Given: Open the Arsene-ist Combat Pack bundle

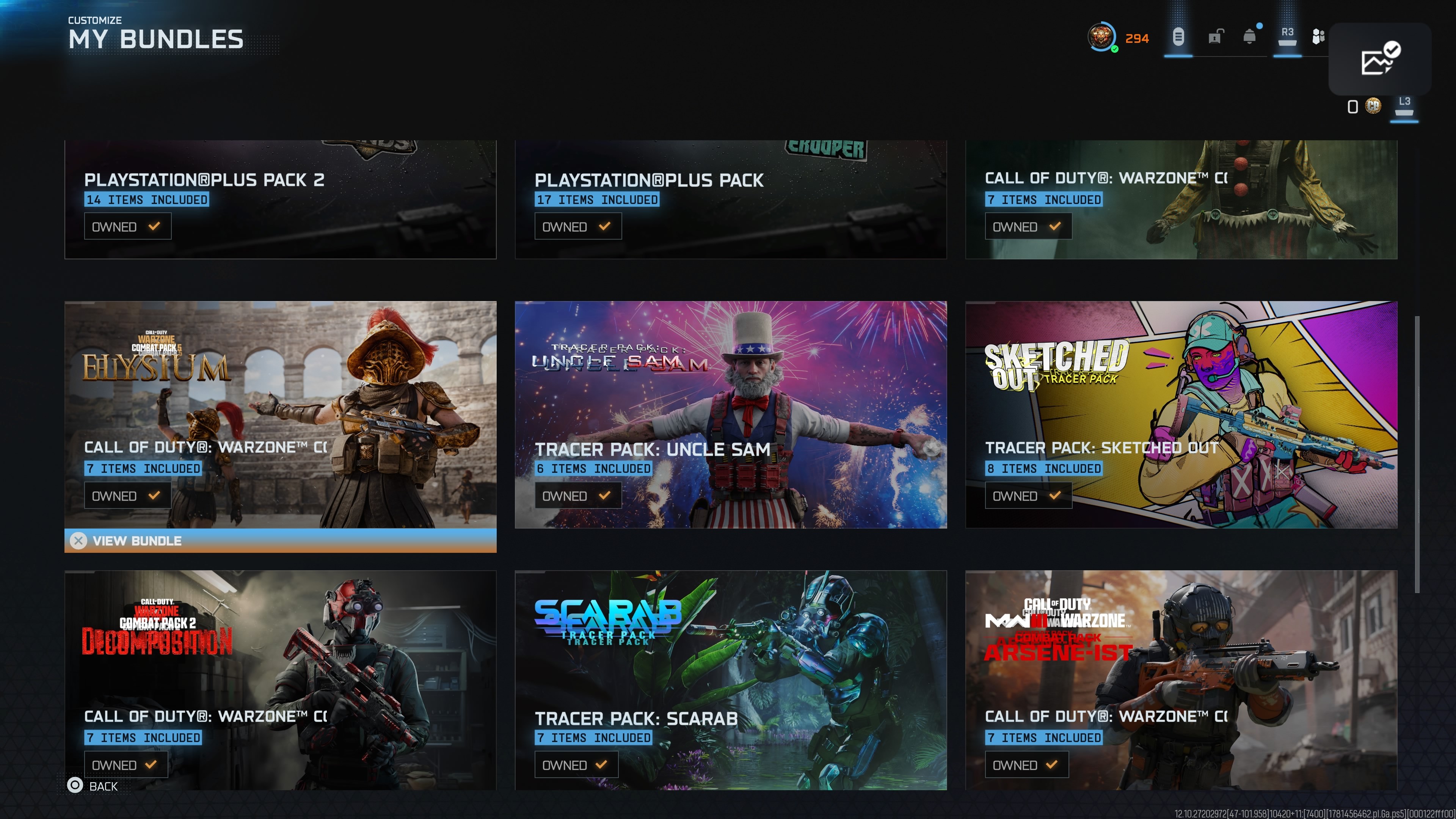Looking at the screenshot, I should coord(1181,680).
